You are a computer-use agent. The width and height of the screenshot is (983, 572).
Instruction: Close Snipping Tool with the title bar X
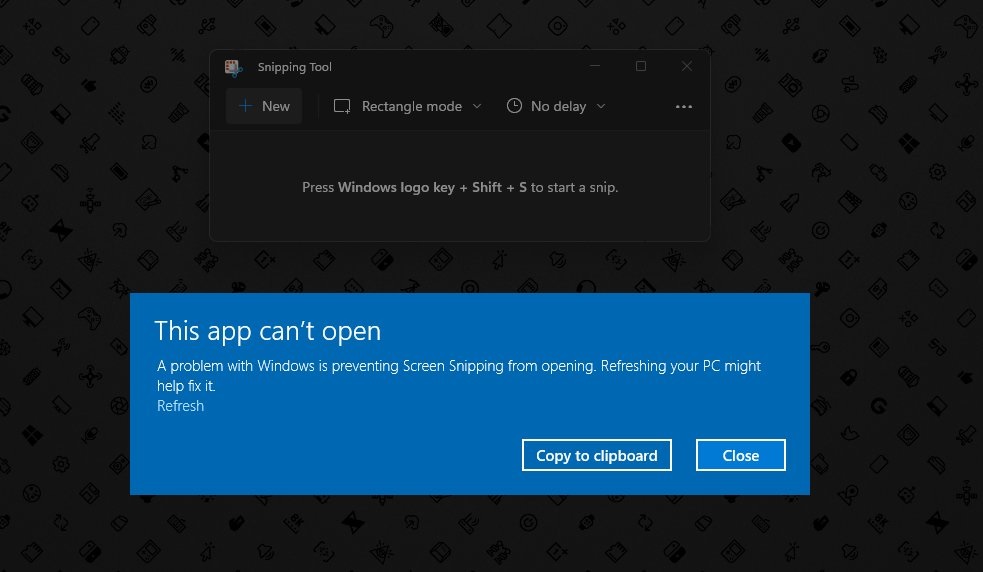click(x=687, y=67)
